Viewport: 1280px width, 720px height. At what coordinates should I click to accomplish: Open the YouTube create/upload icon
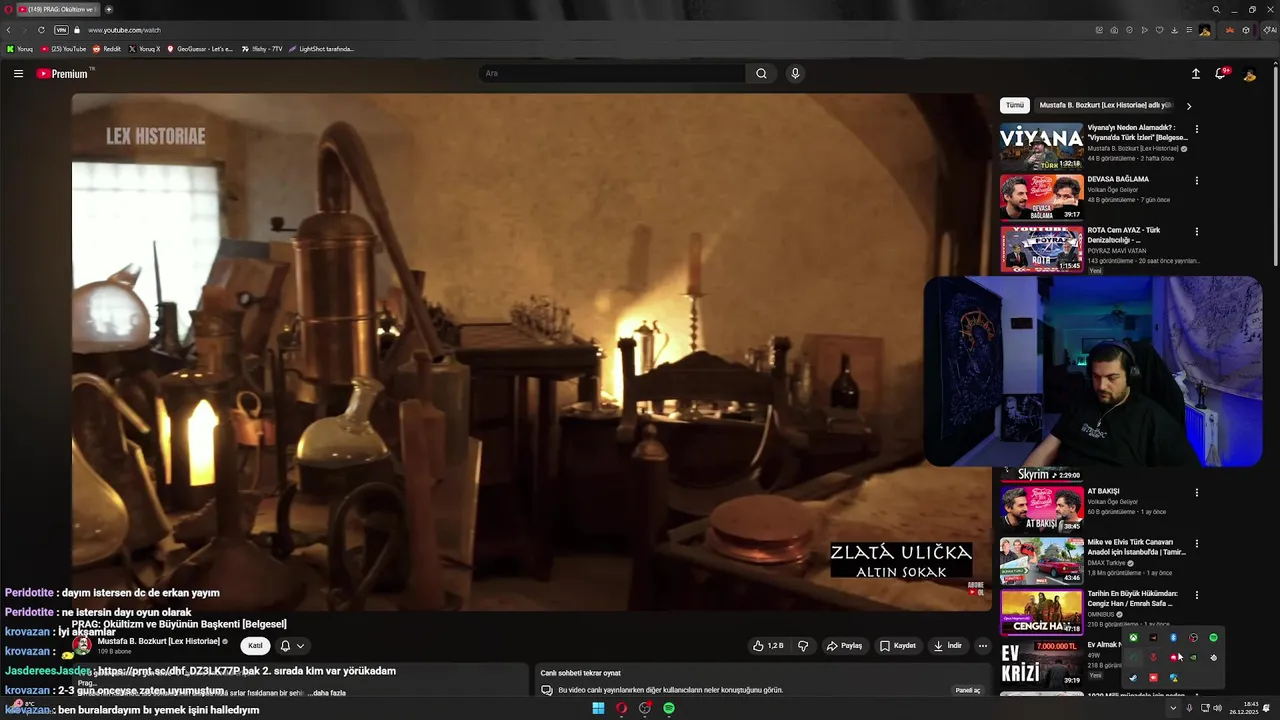coord(1195,73)
